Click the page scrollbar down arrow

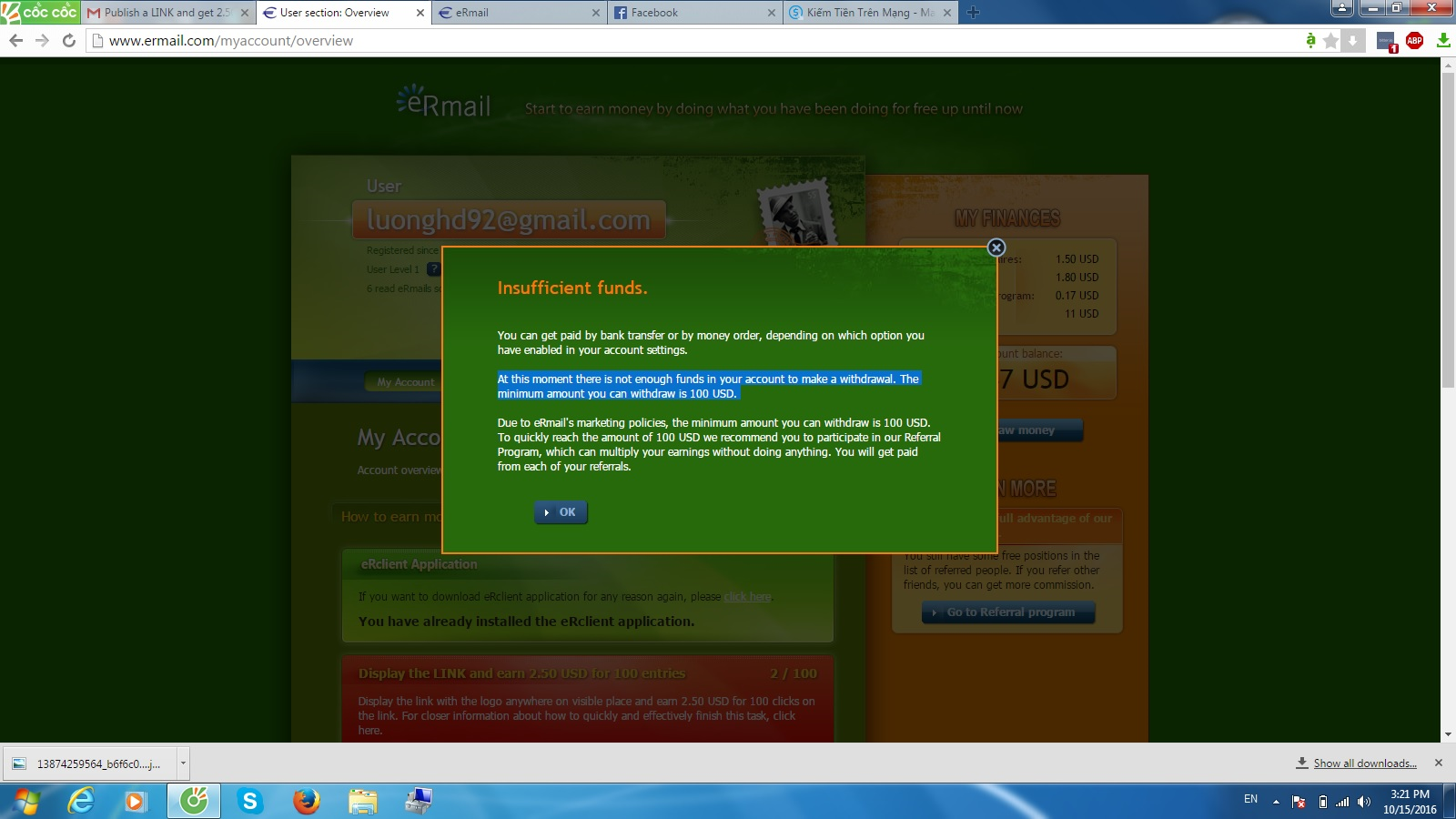[x=1448, y=735]
